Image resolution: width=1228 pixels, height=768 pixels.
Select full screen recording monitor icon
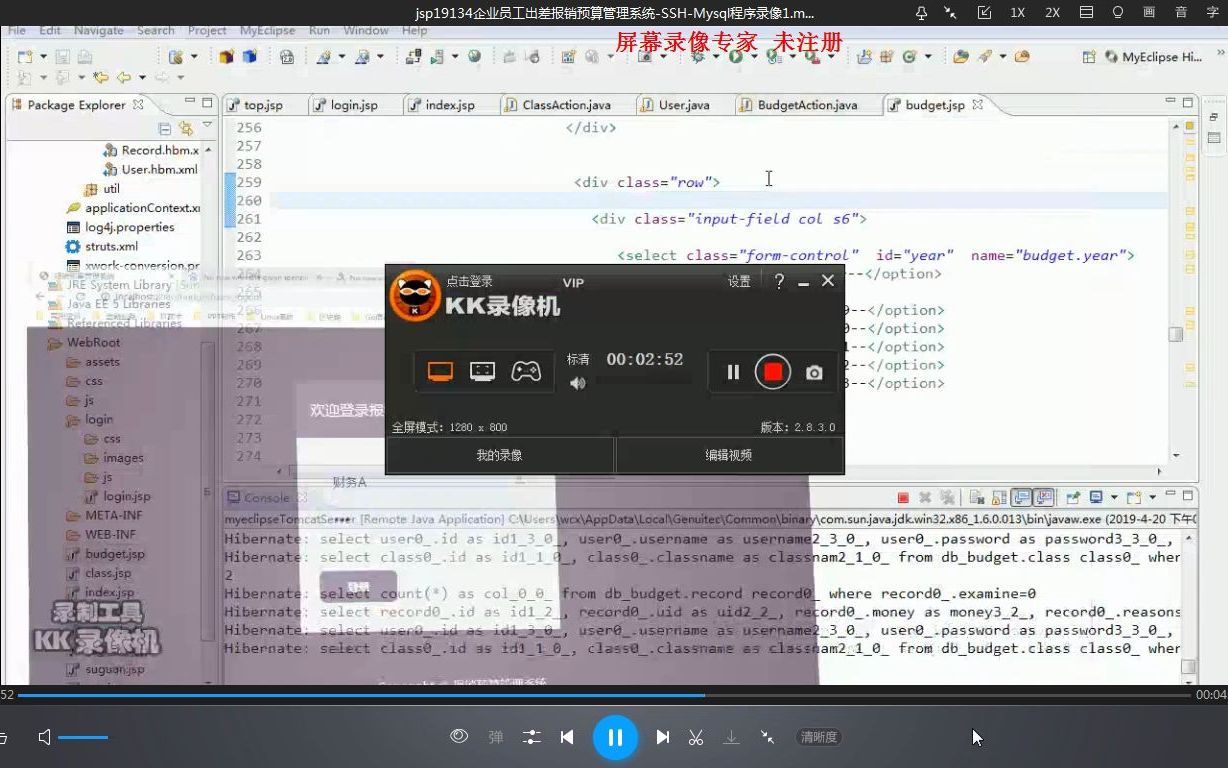[x=441, y=369]
